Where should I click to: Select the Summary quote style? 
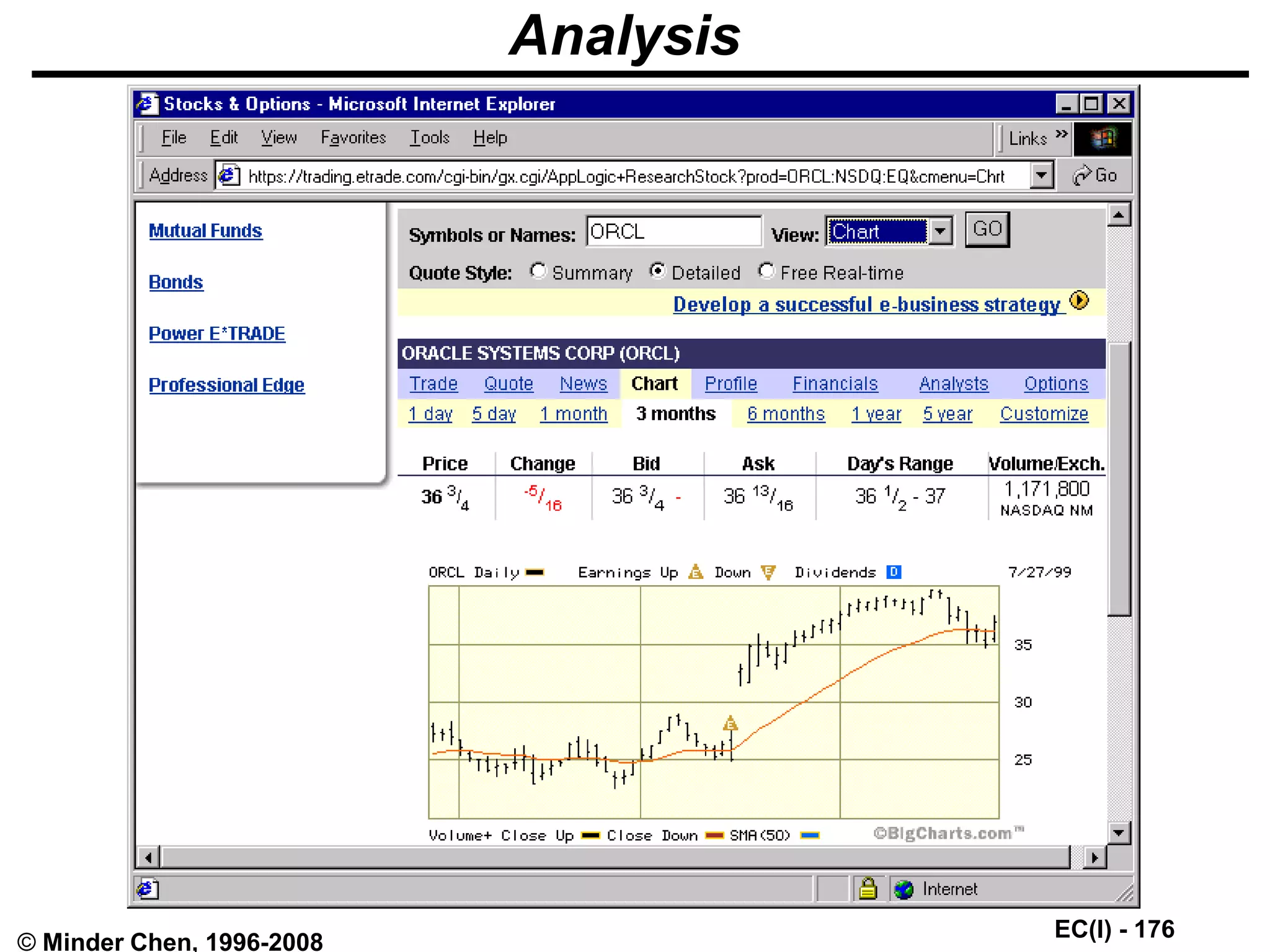tap(538, 271)
